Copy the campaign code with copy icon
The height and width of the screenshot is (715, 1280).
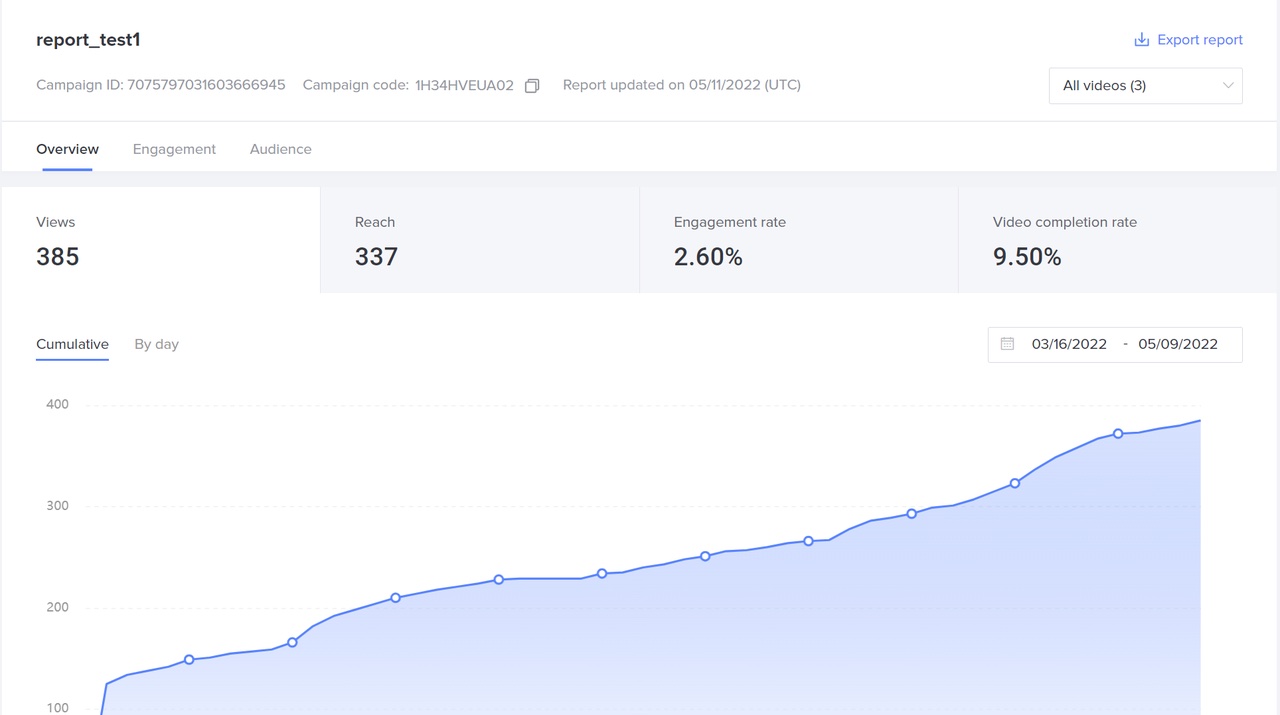click(x=532, y=86)
